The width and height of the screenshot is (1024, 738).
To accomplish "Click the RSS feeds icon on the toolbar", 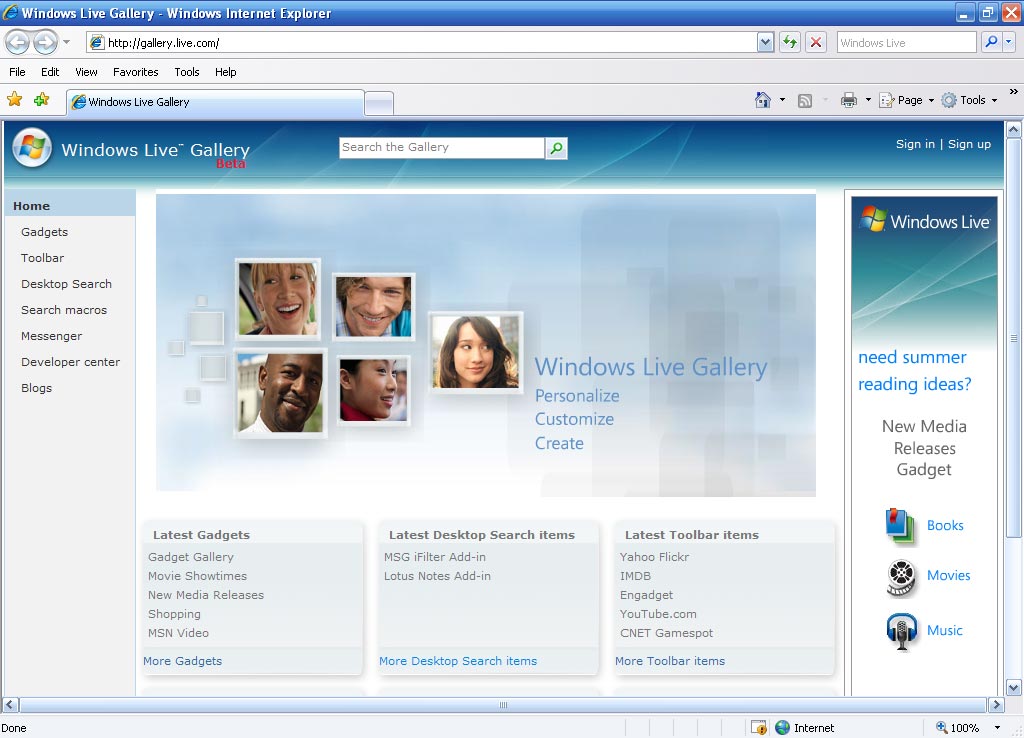I will [x=806, y=100].
